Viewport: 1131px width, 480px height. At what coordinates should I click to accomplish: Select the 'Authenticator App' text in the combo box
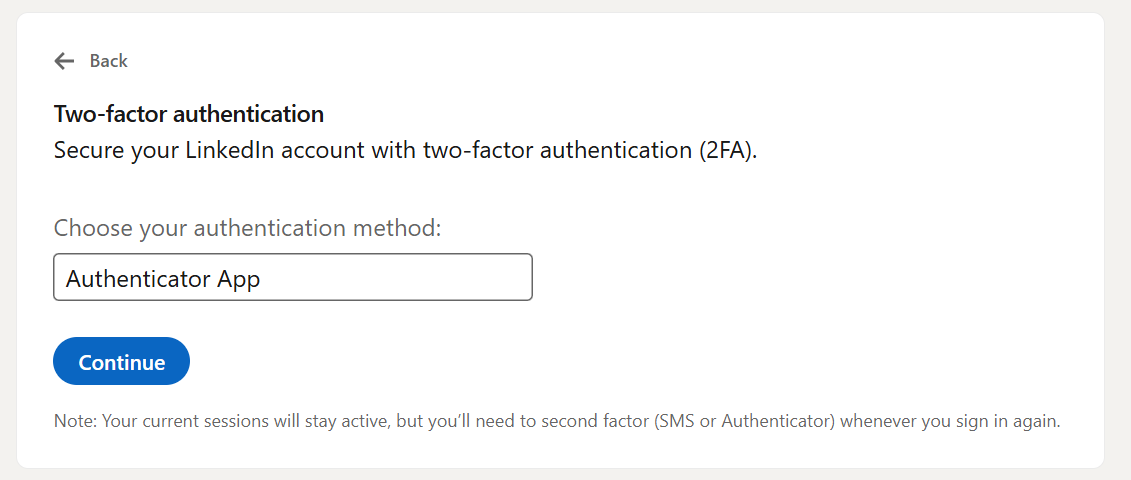163,278
